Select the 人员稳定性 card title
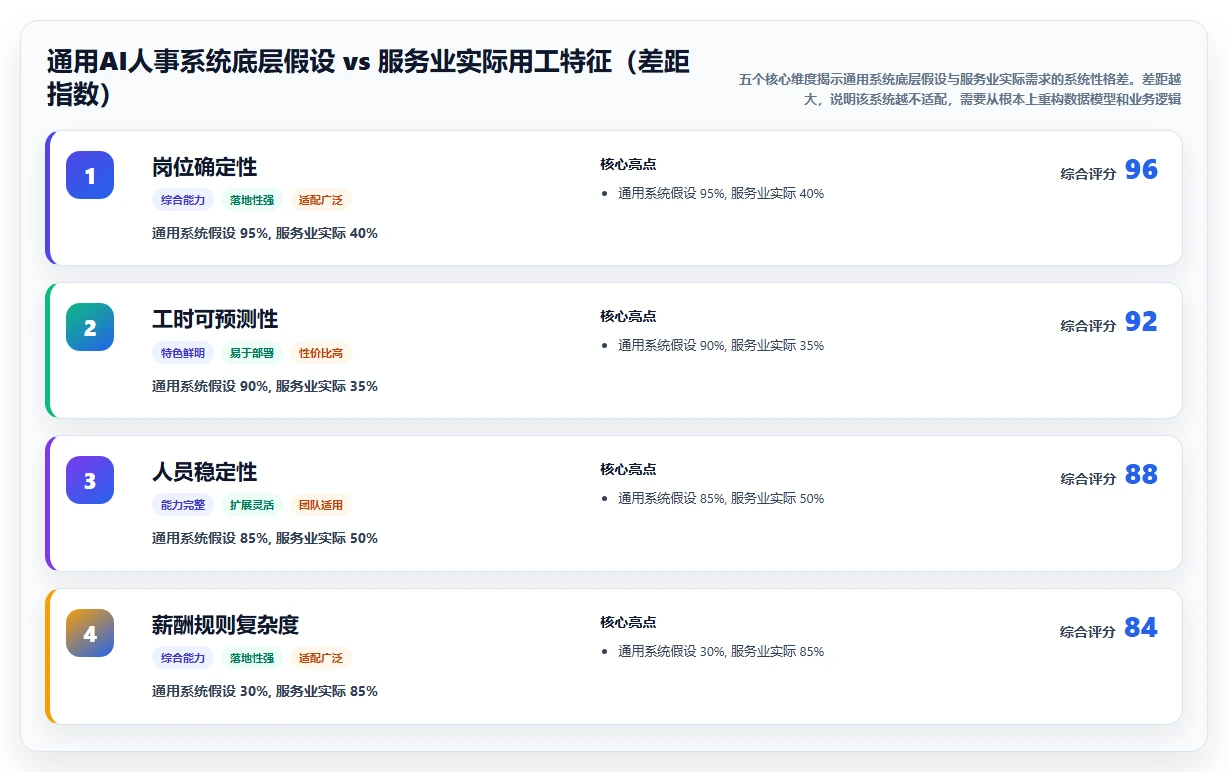The height and width of the screenshot is (772, 1228). click(205, 472)
